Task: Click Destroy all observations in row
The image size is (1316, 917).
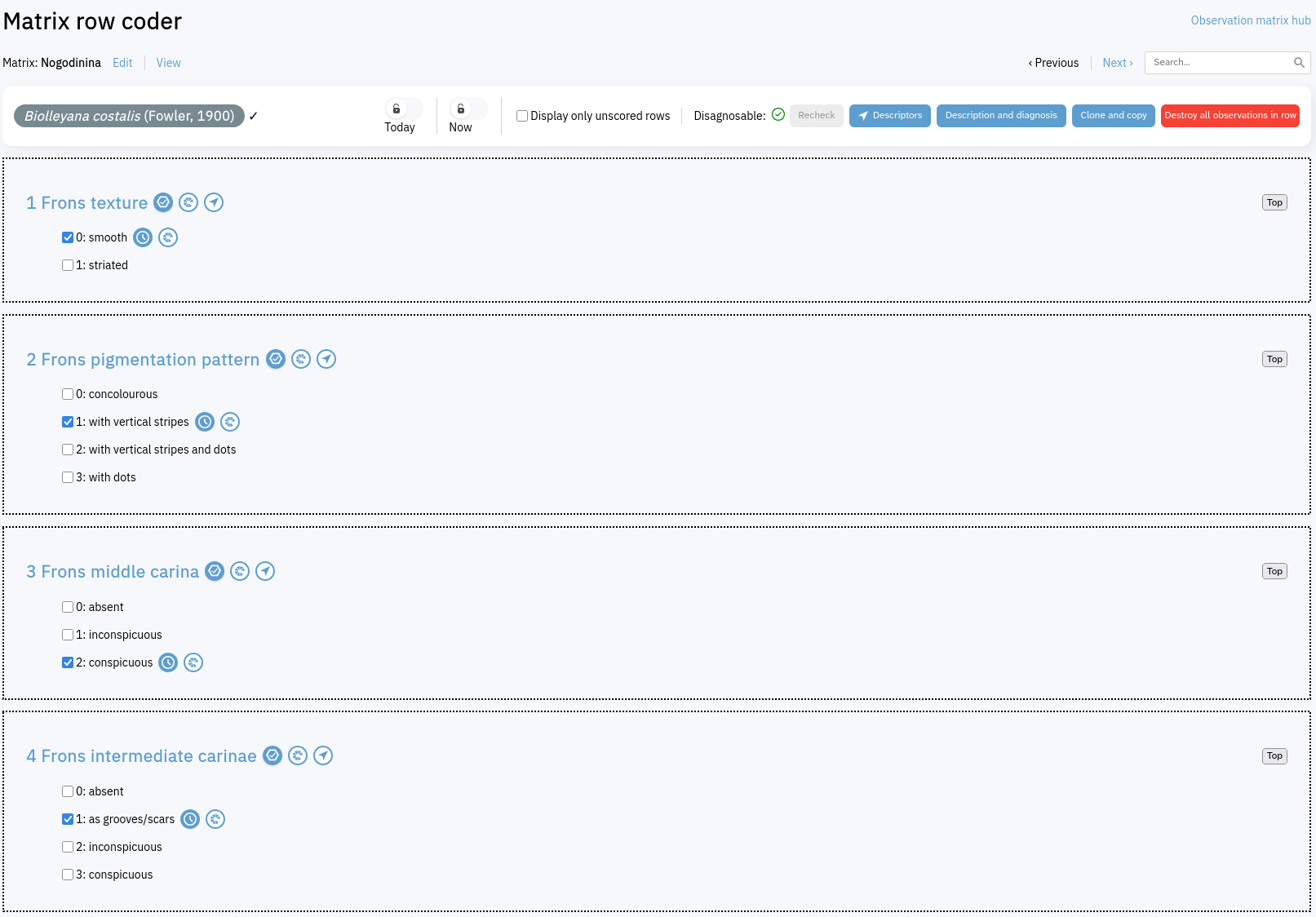Action: click(1230, 116)
